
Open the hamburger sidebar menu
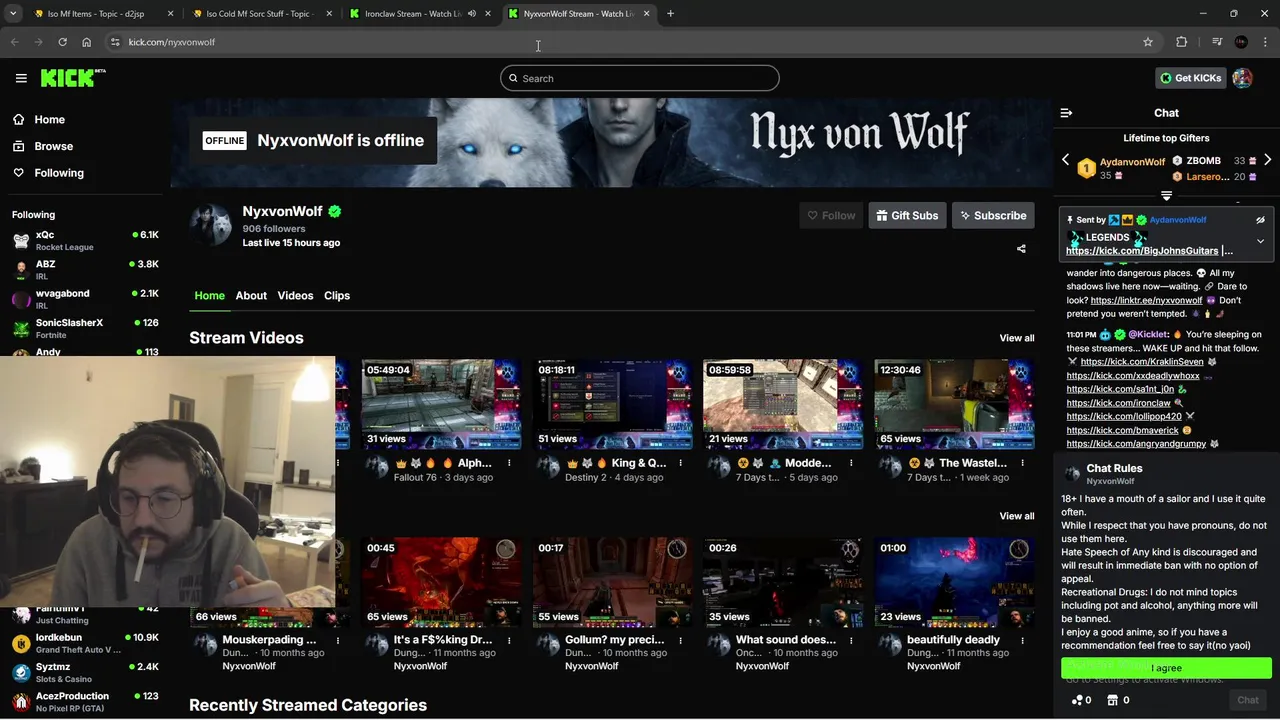21,78
